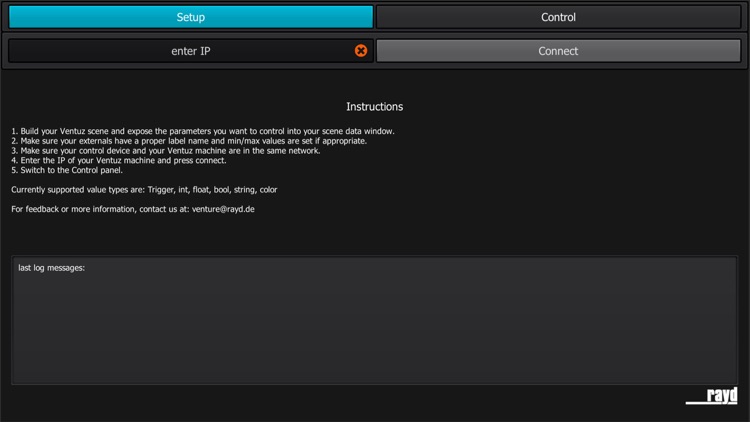Click the rayd logo
The width and height of the screenshot is (750, 422).
pos(712,396)
